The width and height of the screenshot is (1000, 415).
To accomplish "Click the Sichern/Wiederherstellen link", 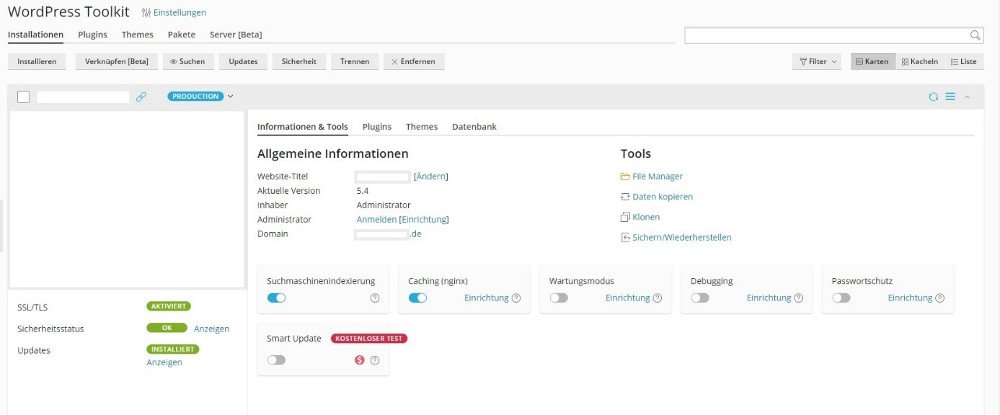I will point(682,238).
